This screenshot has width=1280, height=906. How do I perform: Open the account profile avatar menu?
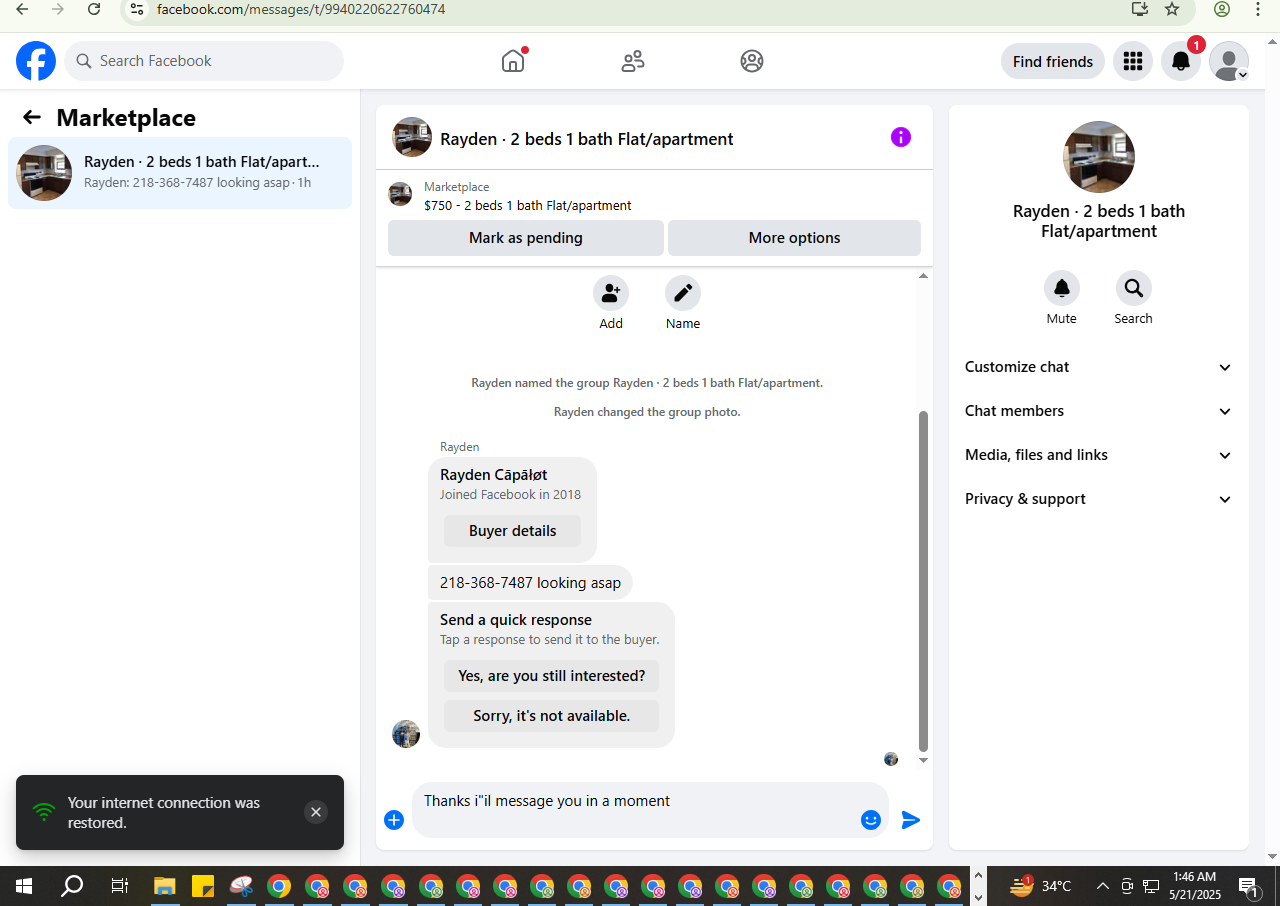click(x=1229, y=61)
